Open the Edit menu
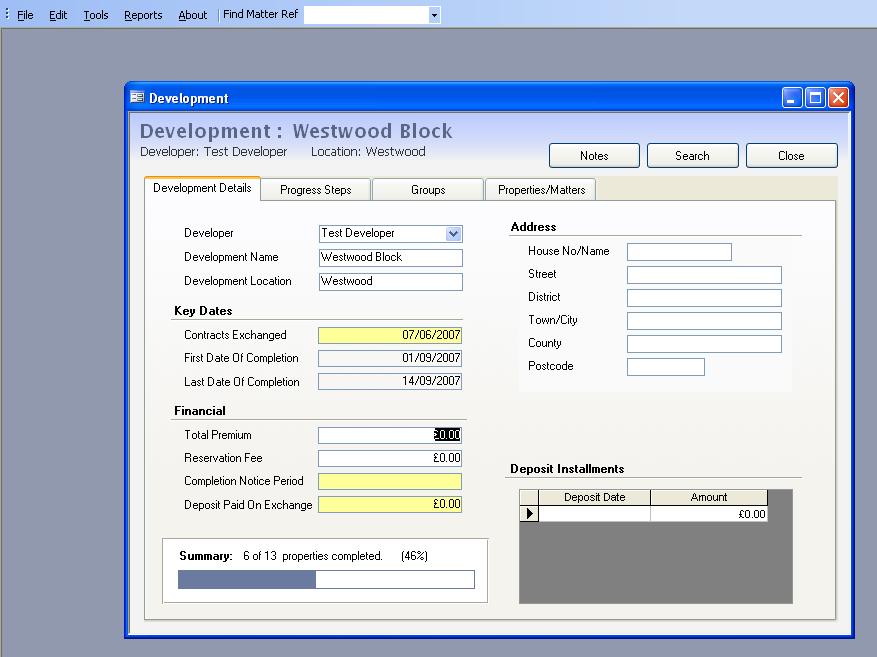877x657 pixels. [x=58, y=14]
